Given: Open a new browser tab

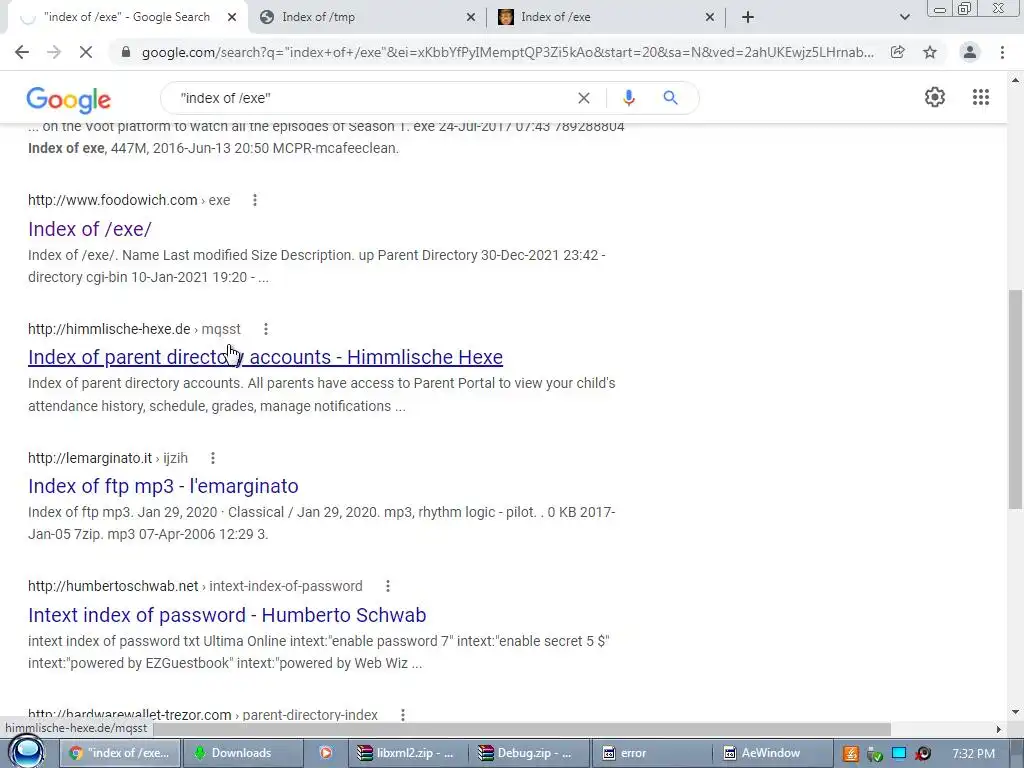Looking at the screenshot, I should click(x=748, y=17).
